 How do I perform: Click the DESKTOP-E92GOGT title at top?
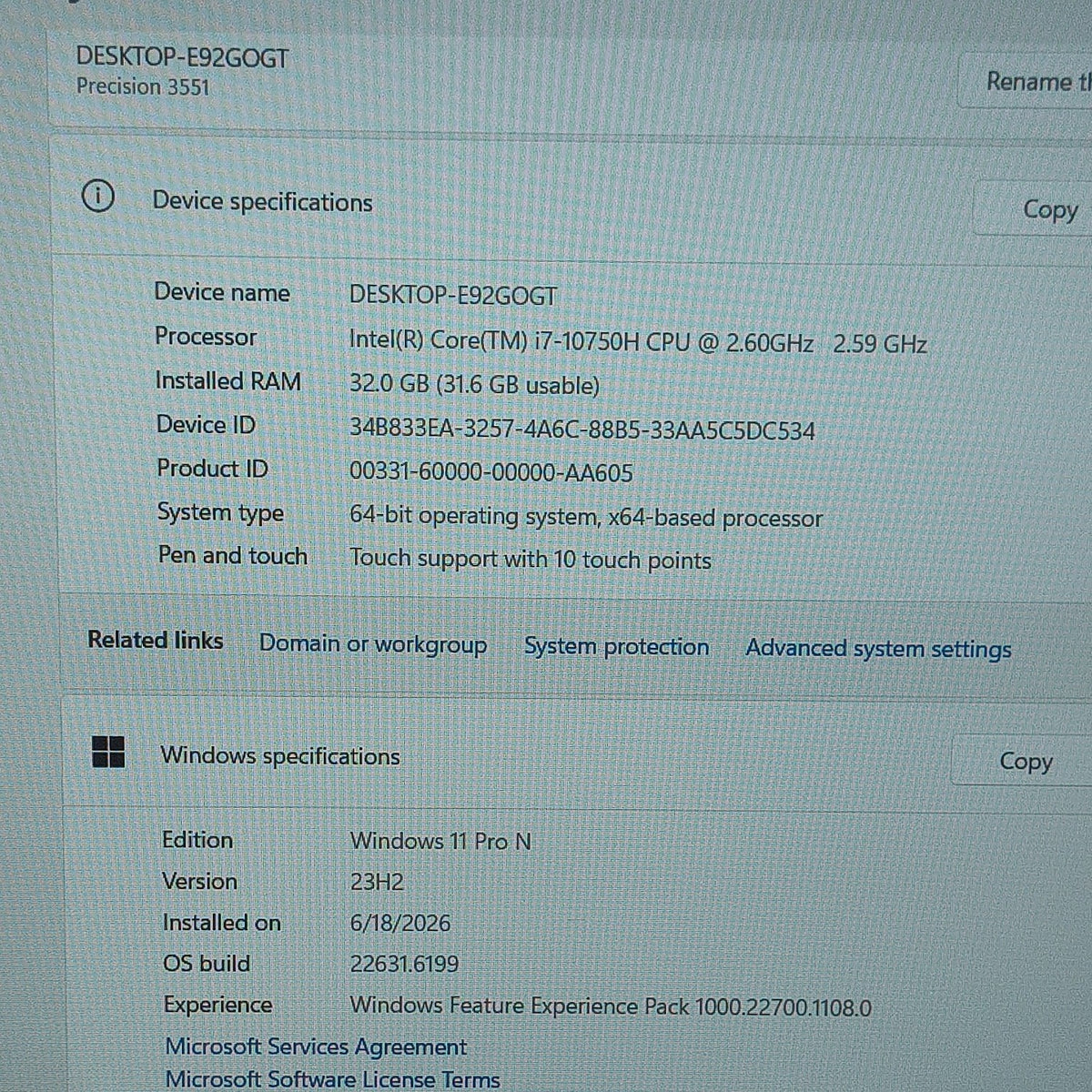[x=182, y=57]
